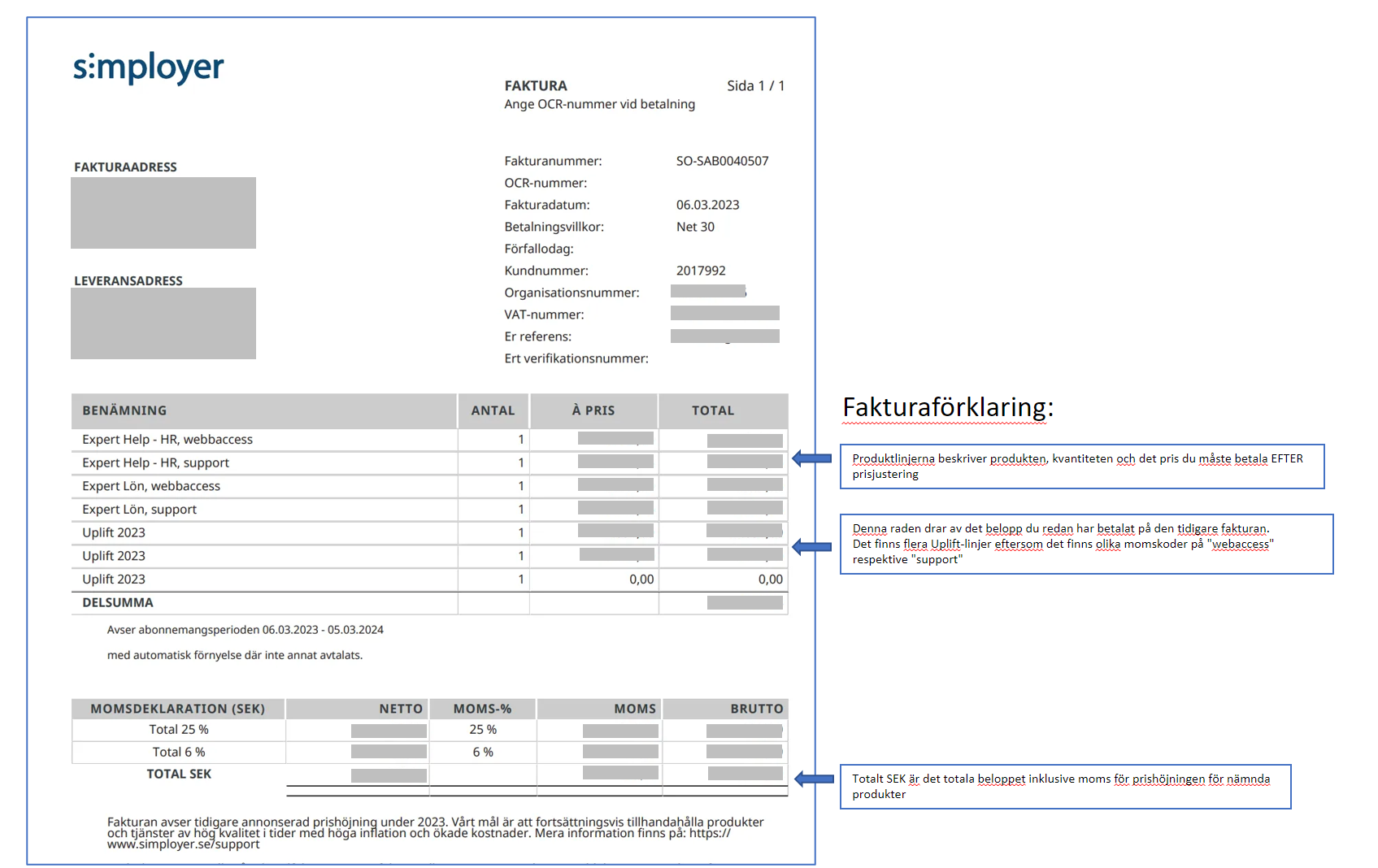Click the À PRIS column header

[x=593, y=410]
